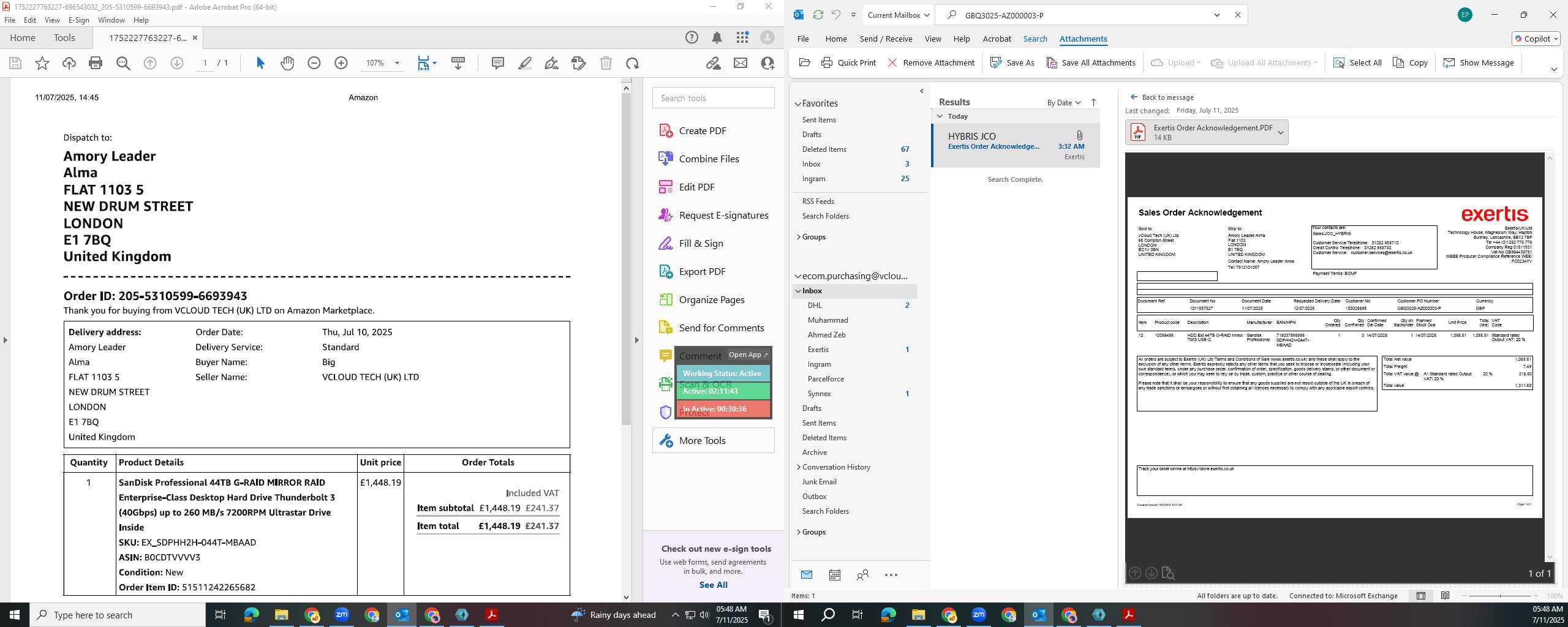Click Save All Attachments in Outlook
Image resolution: width=1568 pixels, height=627 pixels.
pos(1090,62)
